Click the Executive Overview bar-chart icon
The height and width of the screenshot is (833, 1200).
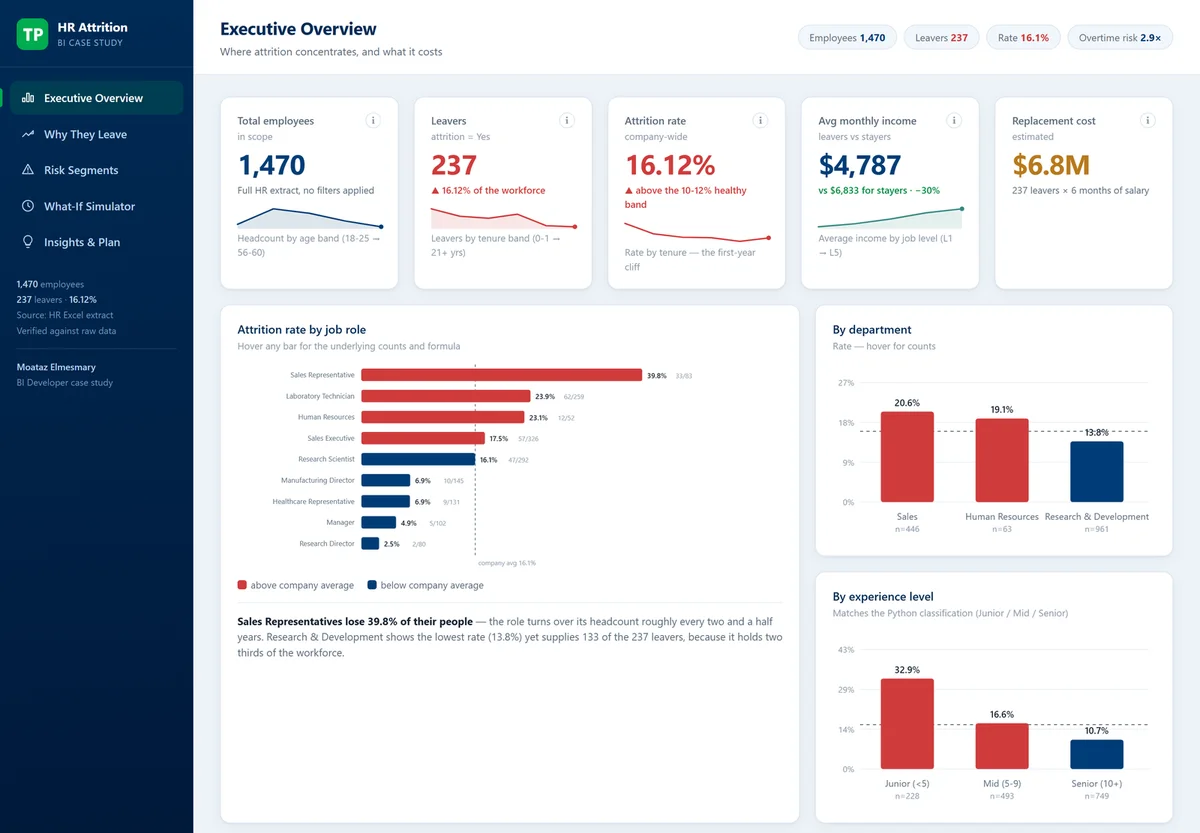27,98
